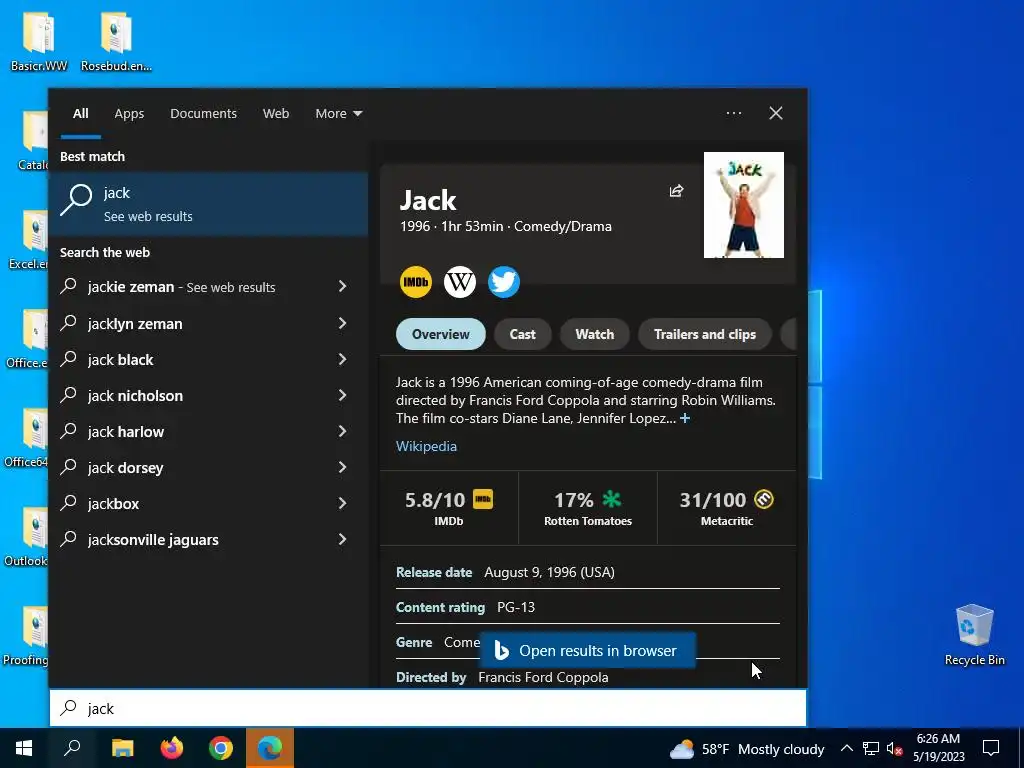Expand the jack black suggestion arrow
1024x768 pixels.
click(x=342, y=359)
